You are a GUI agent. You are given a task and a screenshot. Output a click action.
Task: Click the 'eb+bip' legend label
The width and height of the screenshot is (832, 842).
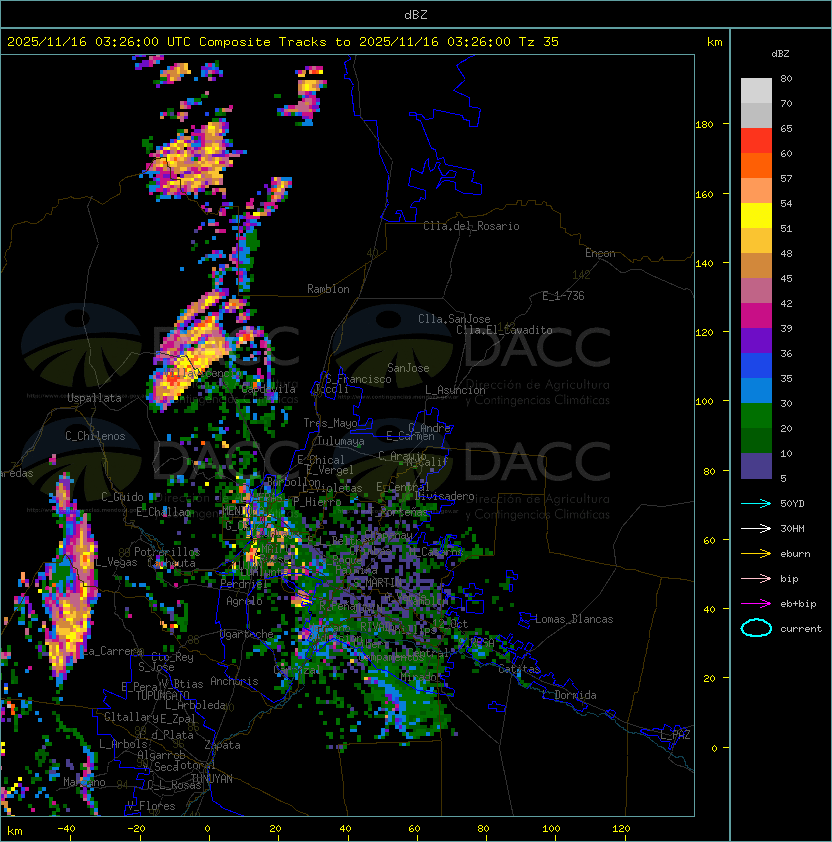click(798, 604)
